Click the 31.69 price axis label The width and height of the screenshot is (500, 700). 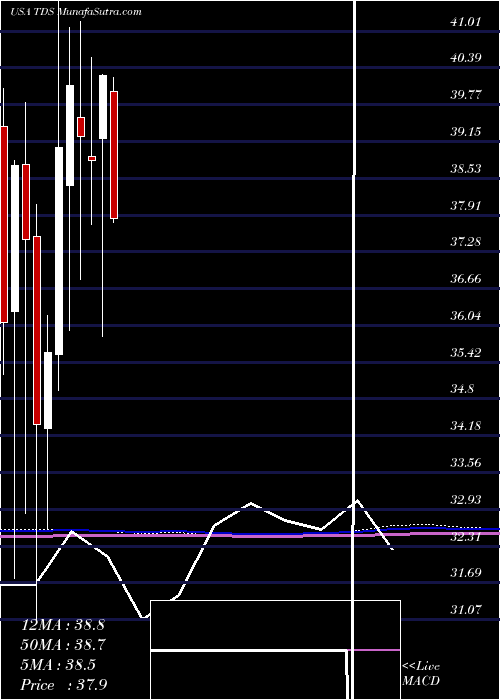466,572
